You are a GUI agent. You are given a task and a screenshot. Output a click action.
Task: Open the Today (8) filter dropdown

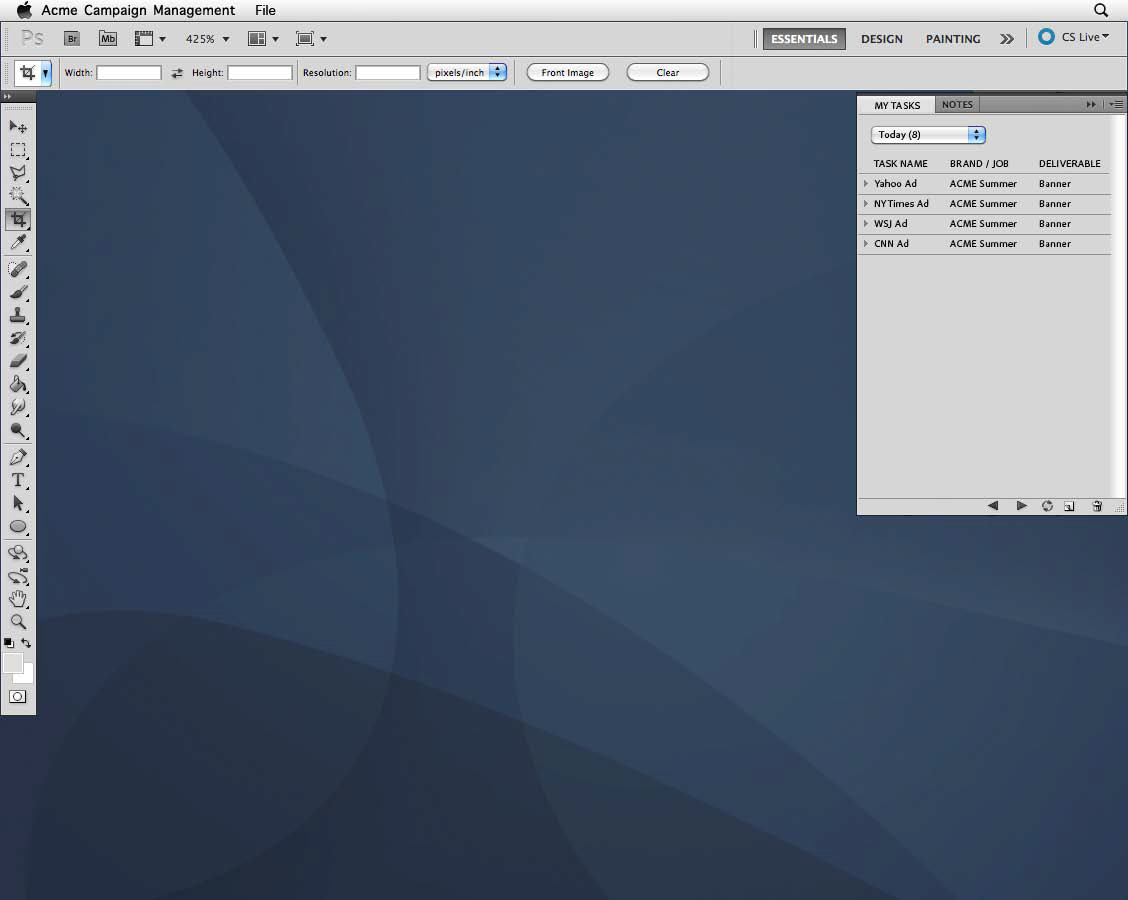click(x=928, y=135)
